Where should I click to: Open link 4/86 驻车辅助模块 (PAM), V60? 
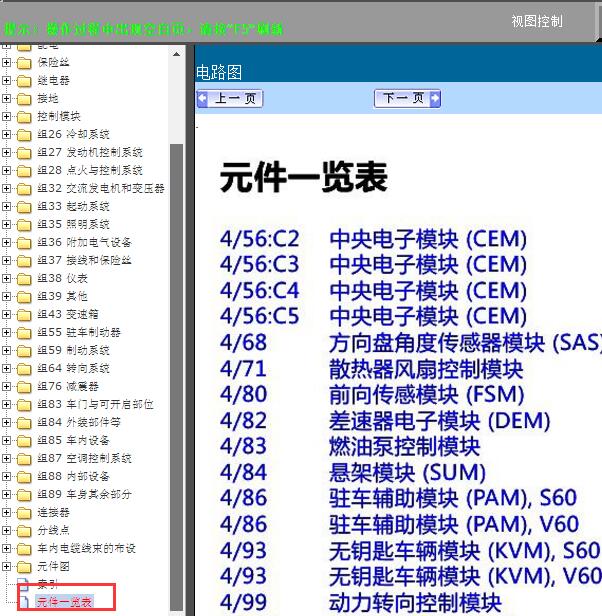tap(399, 524)
